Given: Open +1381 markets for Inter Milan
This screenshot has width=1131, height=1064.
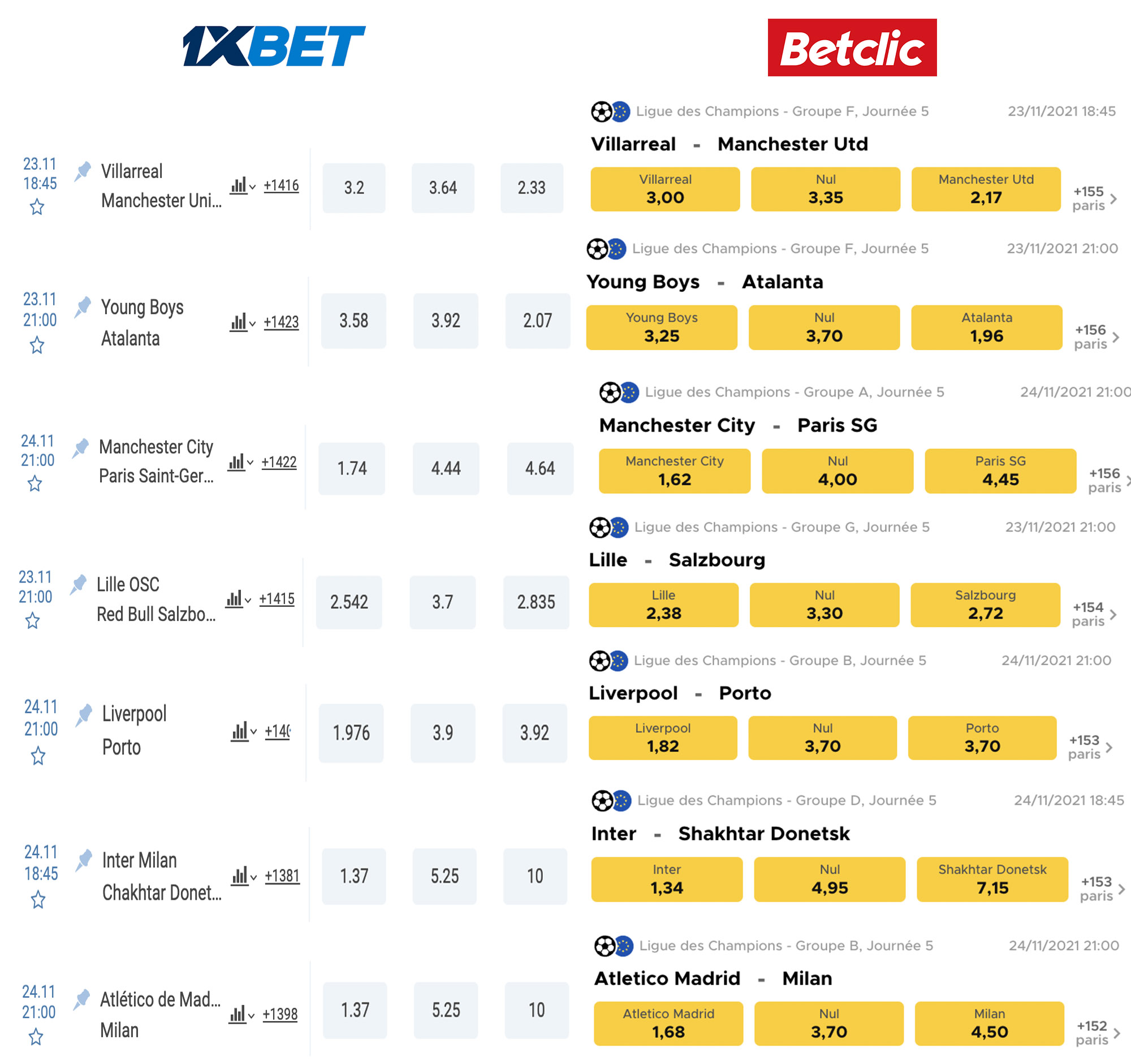Looking at the screenshot, I should (x=282, y=876).
